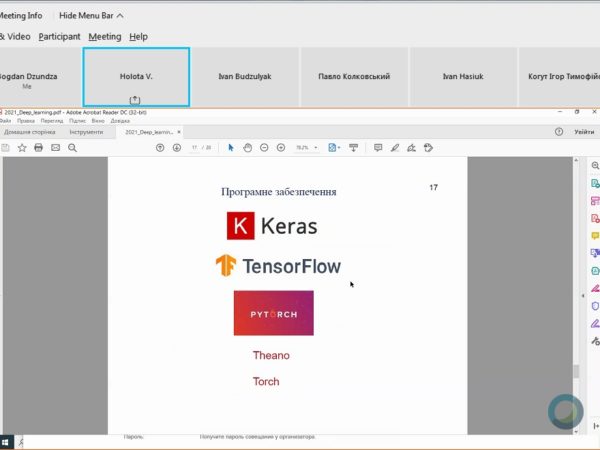Zoom in with the plus button

click(x=282, y=147)
